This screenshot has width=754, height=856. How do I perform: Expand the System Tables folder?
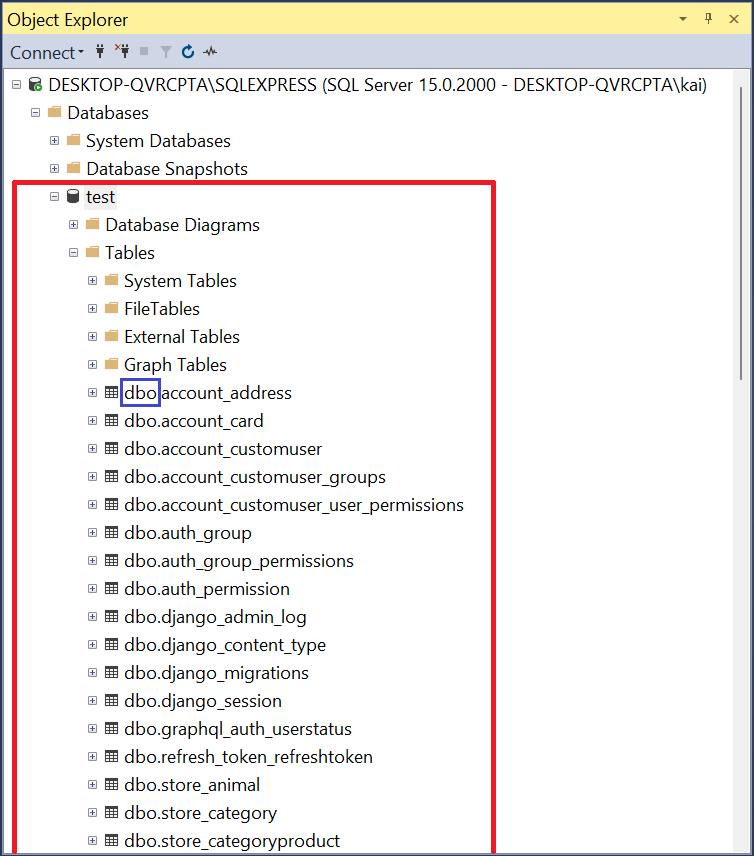pos(93,281)
